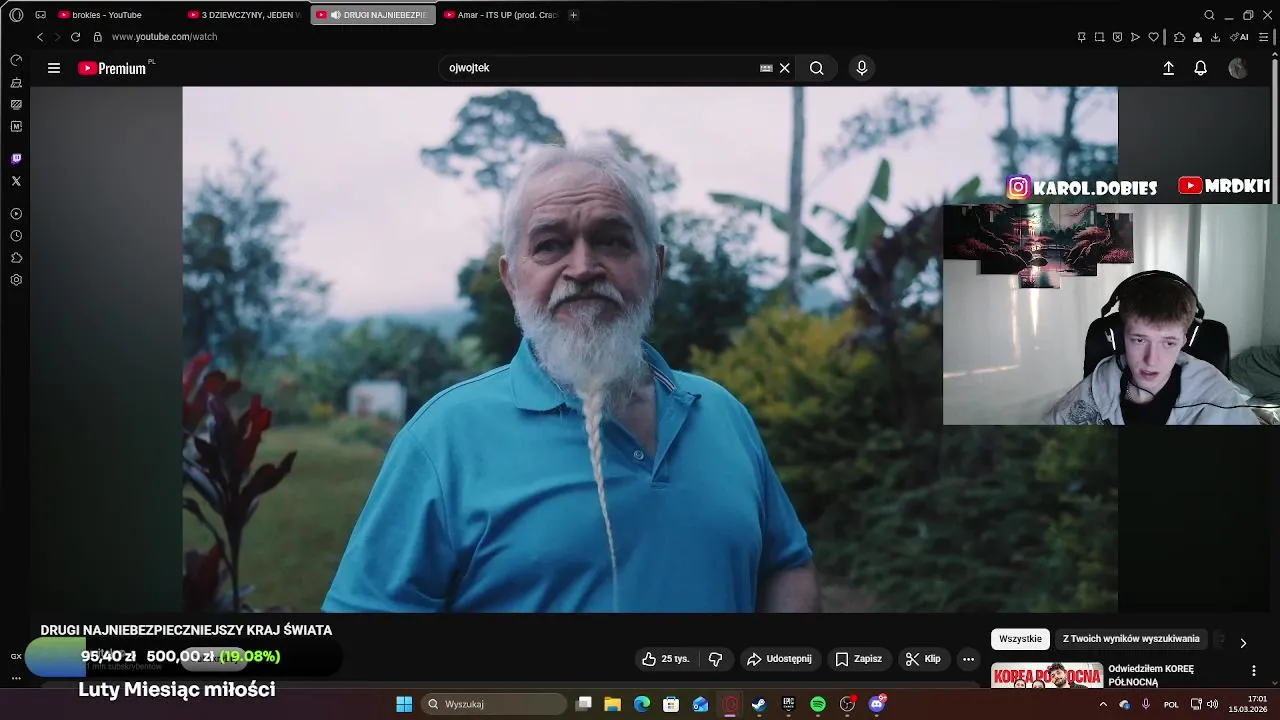Open Steam from the taskbar
The width and height of the screenshot is (1280, 720).
[759, 704]
